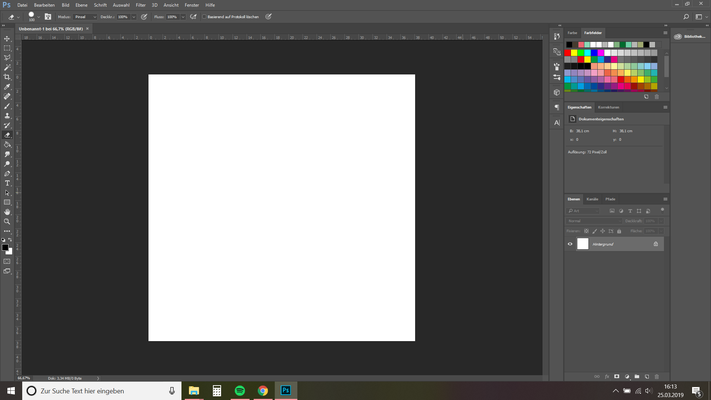
Task: Select the Crop tool
Action: (x=7, y=77)
